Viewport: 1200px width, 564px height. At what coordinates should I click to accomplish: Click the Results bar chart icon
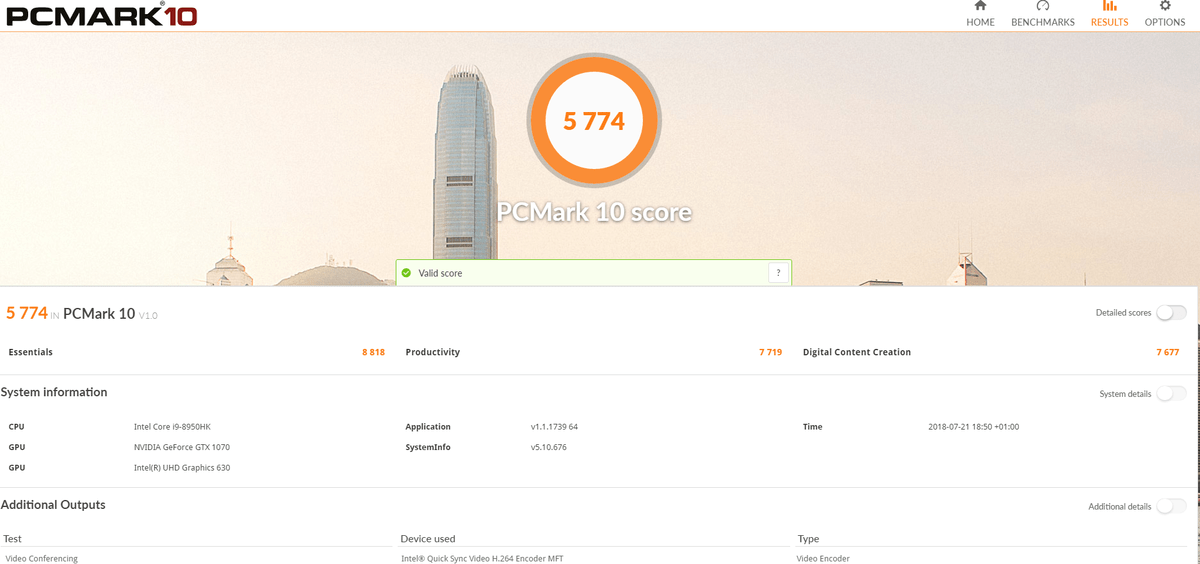click(x=1109, y=6)
